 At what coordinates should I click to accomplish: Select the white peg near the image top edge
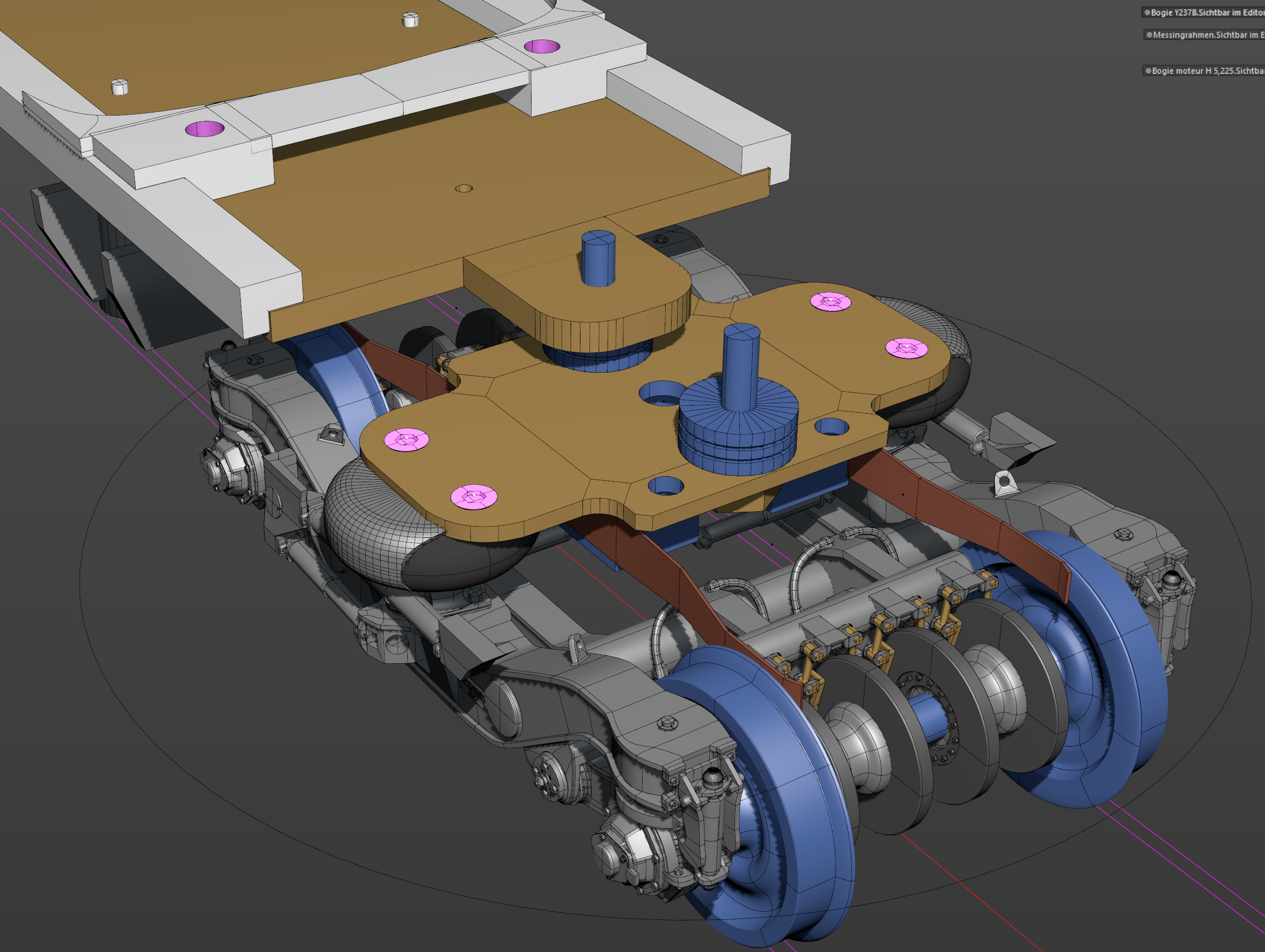pyautogui.click(x=411, y=19)
